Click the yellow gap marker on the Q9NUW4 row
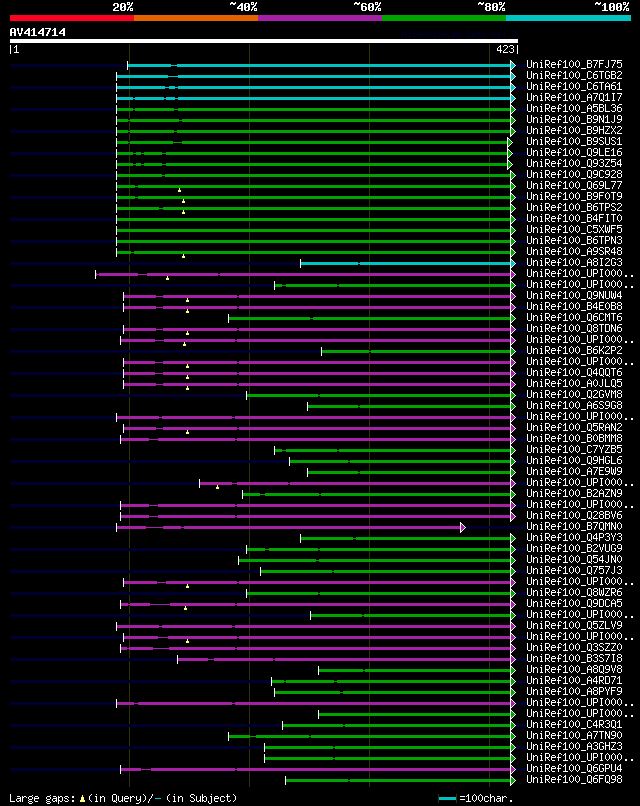 [x=188, y=300]
